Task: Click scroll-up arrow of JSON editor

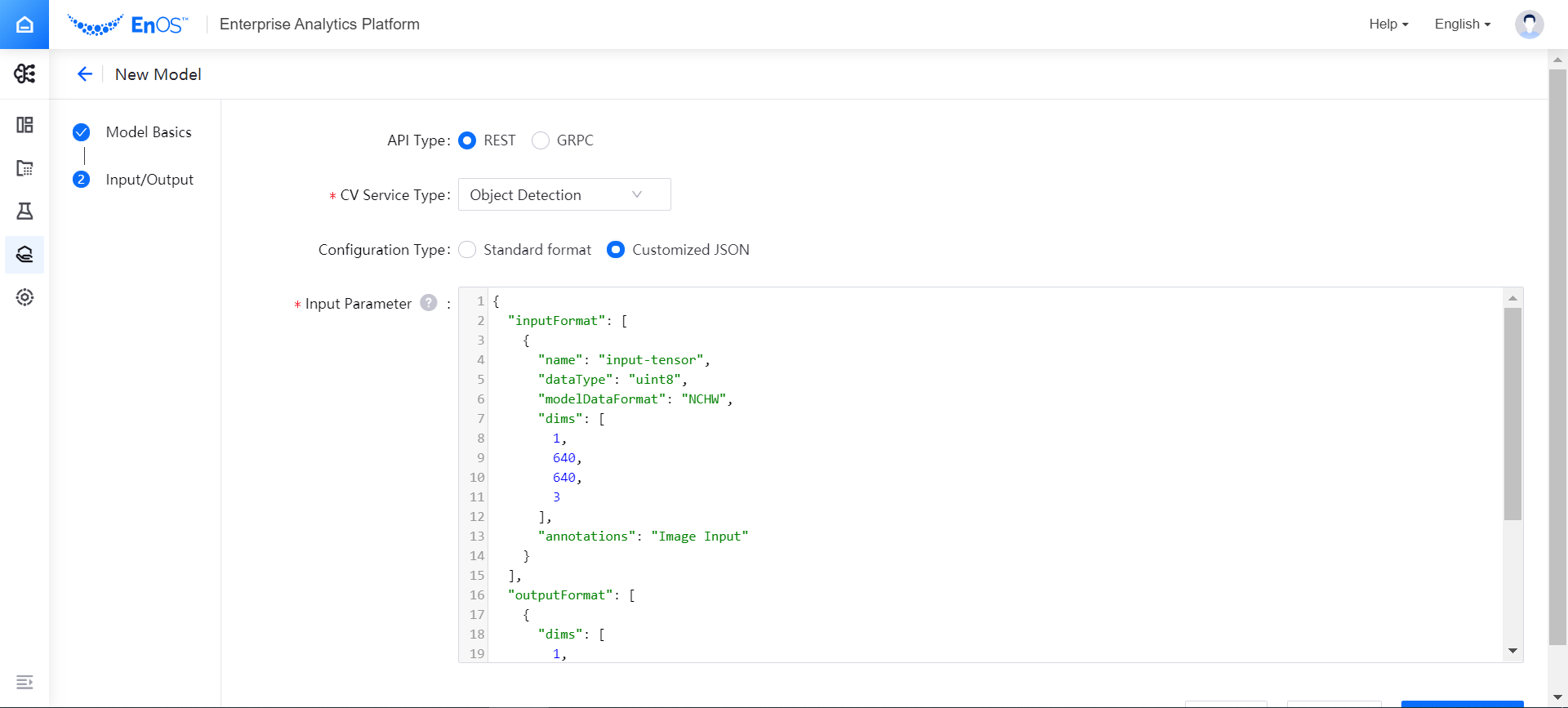Action: point(1512,298)
